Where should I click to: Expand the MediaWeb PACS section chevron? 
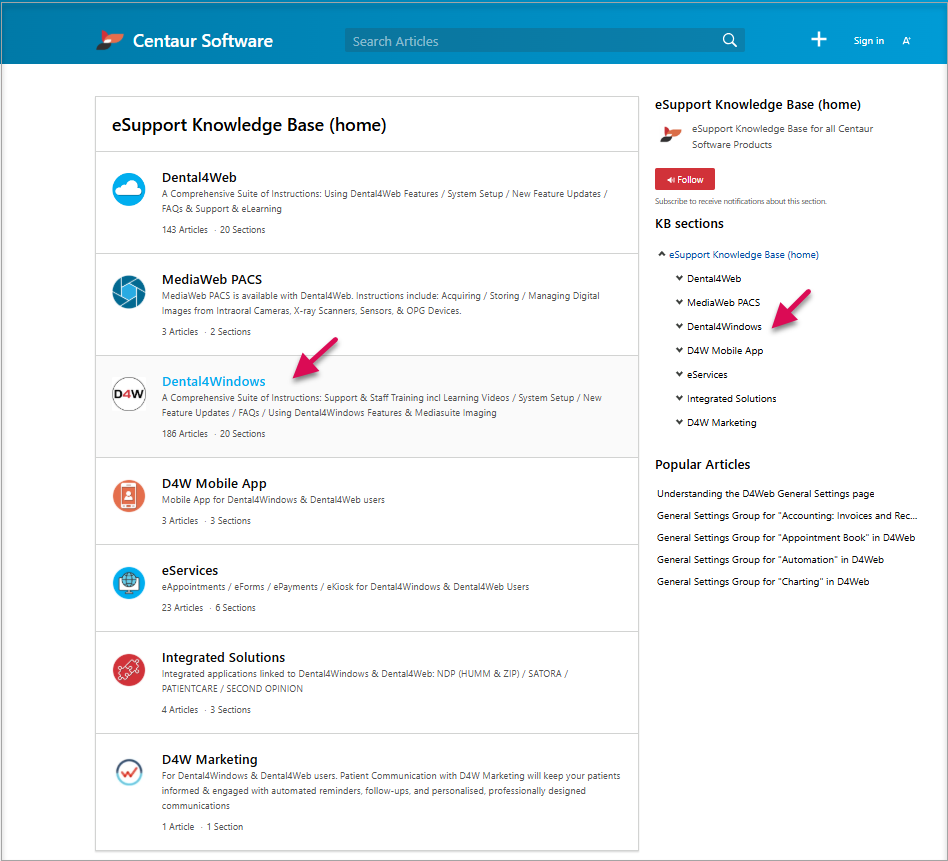(x=679, y=302)
